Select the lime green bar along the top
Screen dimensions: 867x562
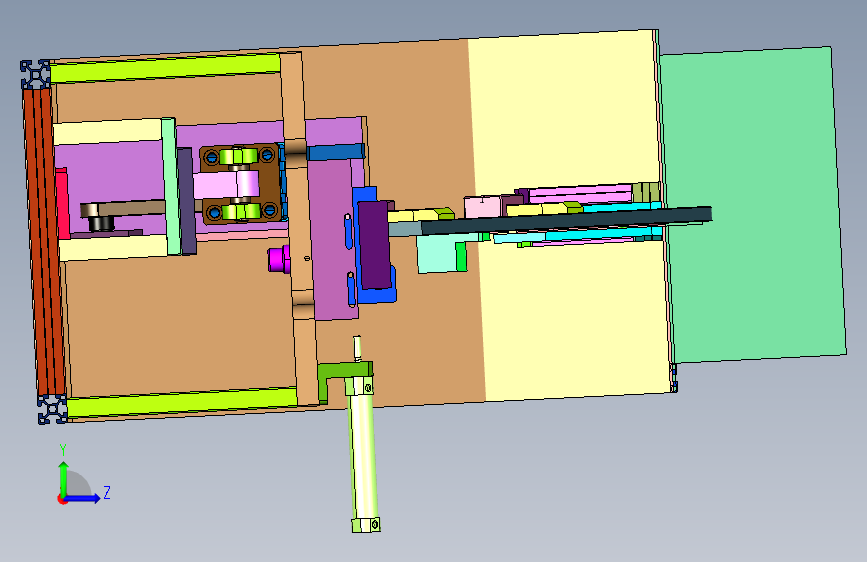pyautogui.click(x=165, y=69)
